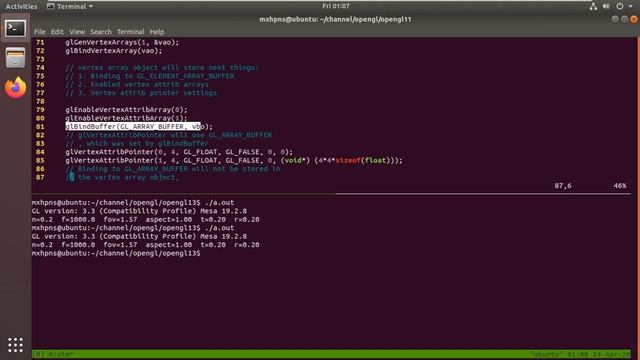The image size is (640, 360).
Task: Click comment 'vertex array object will store'
Action: click(x=162, y=68)
